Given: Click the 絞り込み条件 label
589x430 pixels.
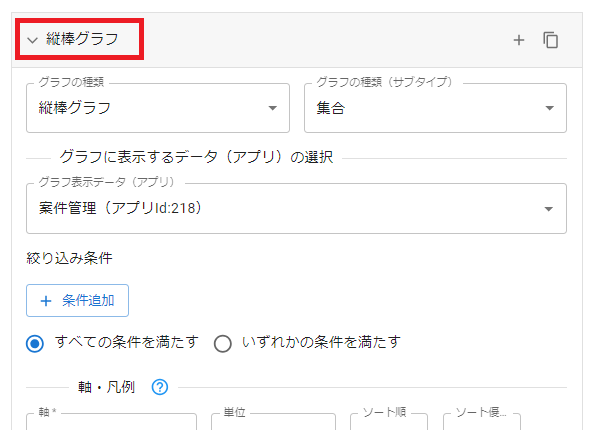Looking at the screenshot, I should 69,258.
